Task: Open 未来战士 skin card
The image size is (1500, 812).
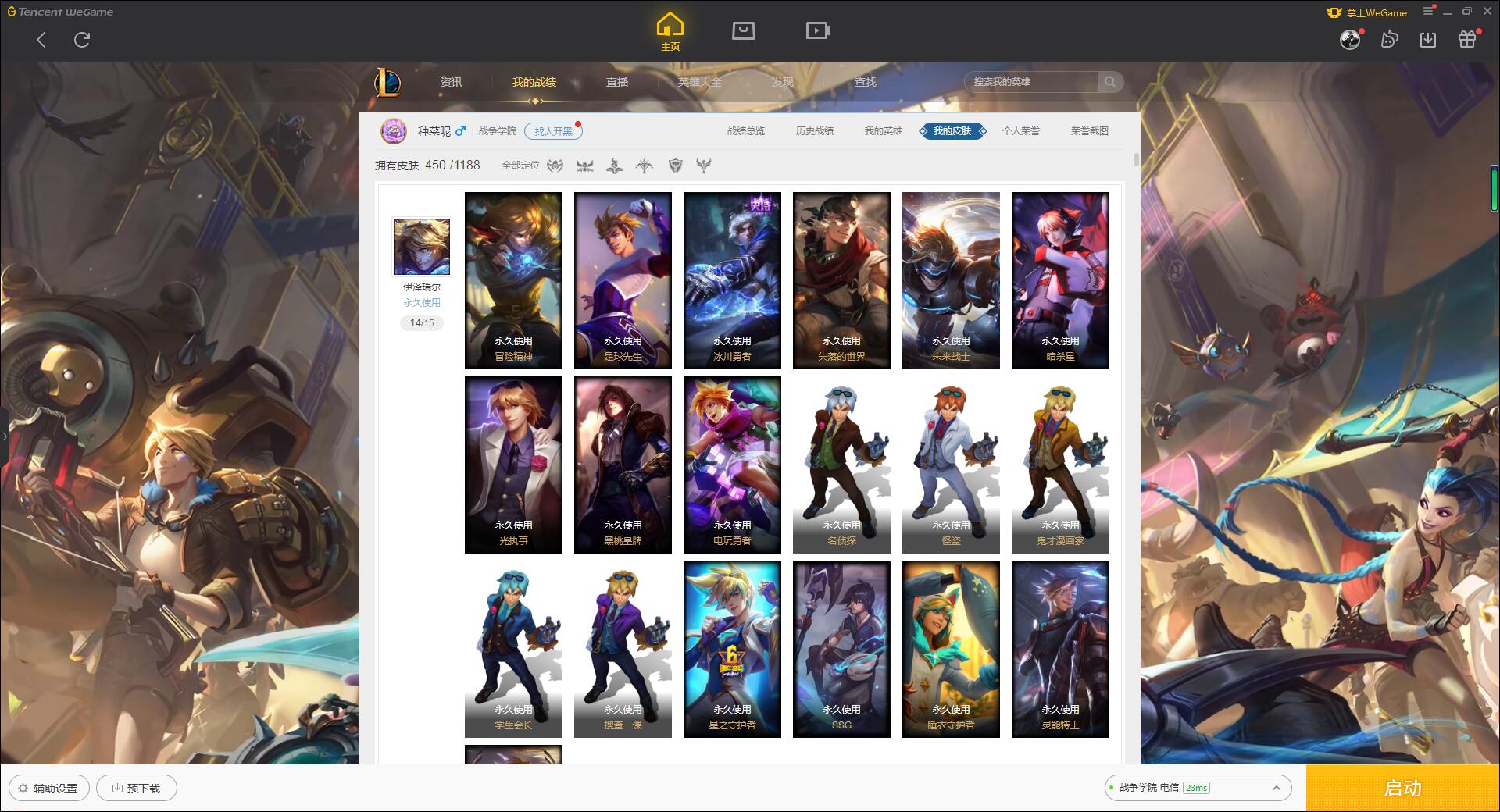Action: pos(951,280)
